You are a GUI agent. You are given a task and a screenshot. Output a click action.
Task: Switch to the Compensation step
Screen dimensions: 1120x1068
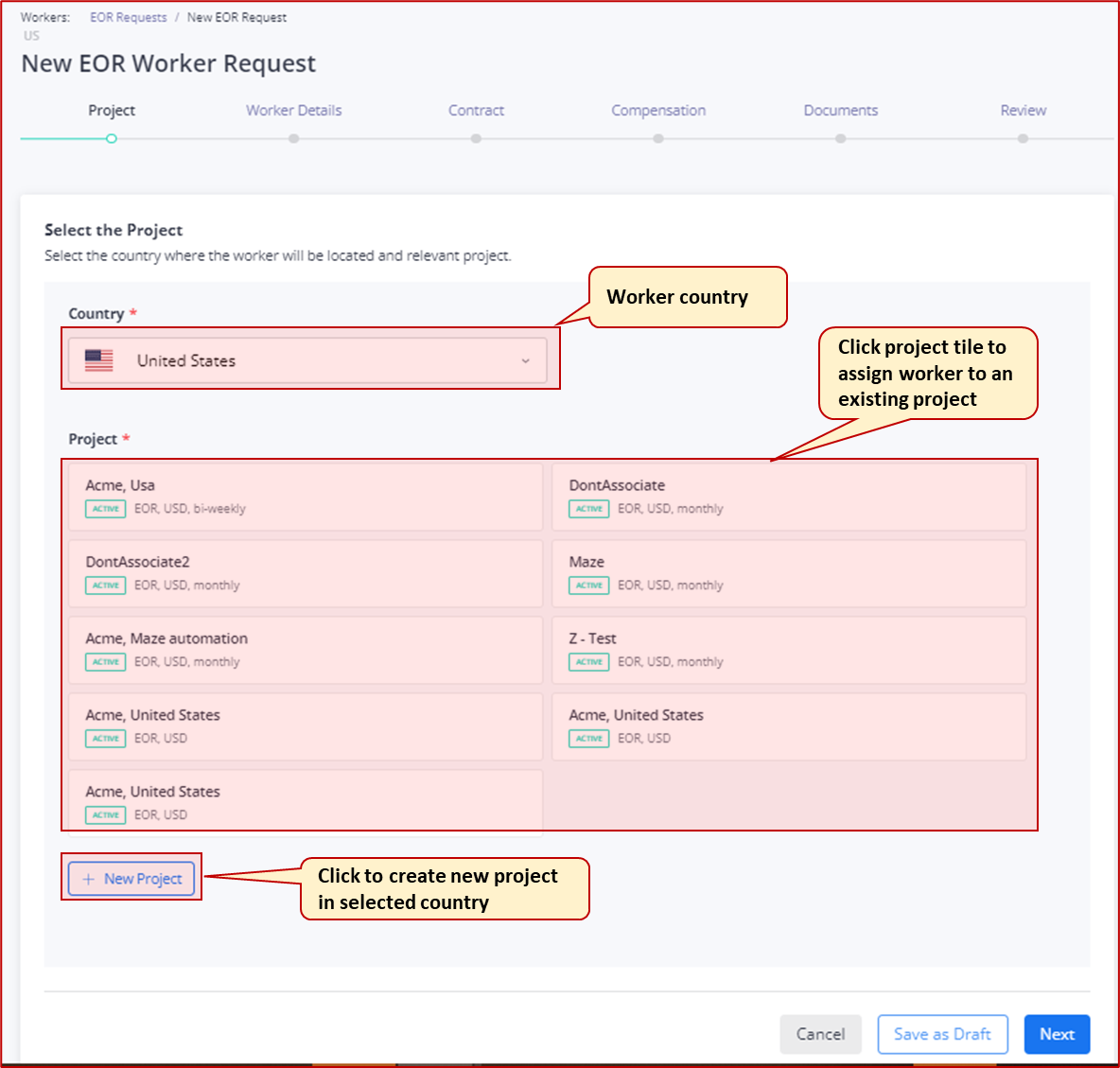pyautogui.click(x=658, y=111)
